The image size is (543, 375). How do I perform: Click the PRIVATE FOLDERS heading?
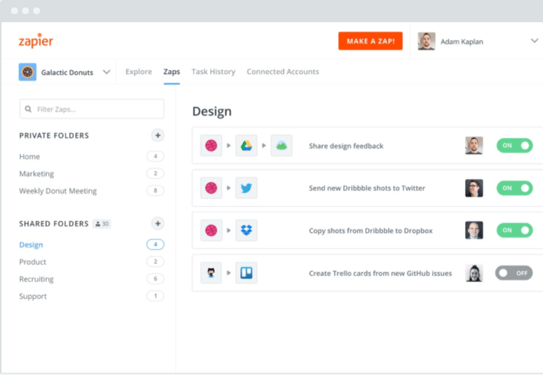pos(54,135)
